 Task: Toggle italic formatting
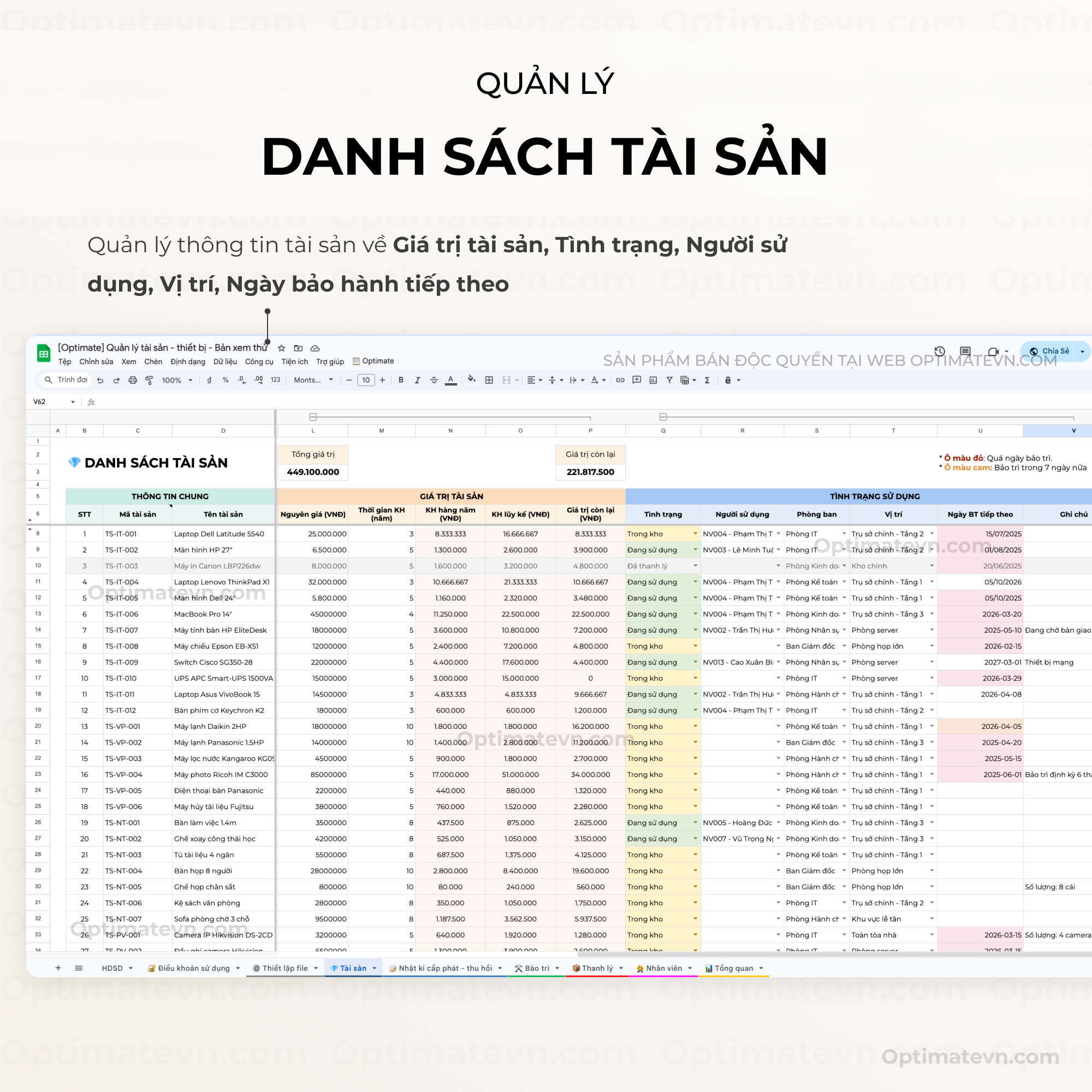(x=417, y=381)
